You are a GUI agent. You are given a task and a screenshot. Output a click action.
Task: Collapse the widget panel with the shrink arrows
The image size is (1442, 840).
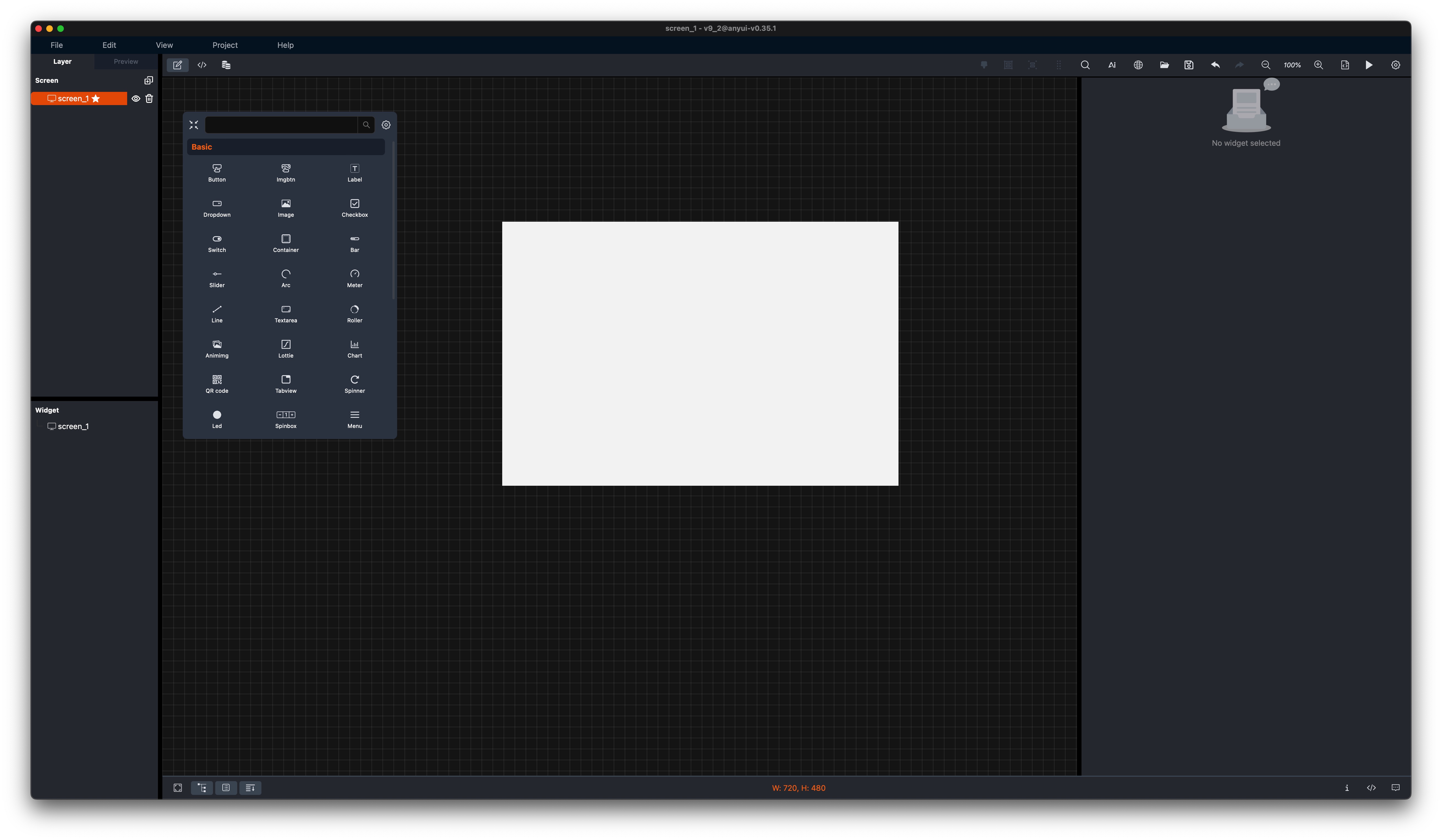193,125
